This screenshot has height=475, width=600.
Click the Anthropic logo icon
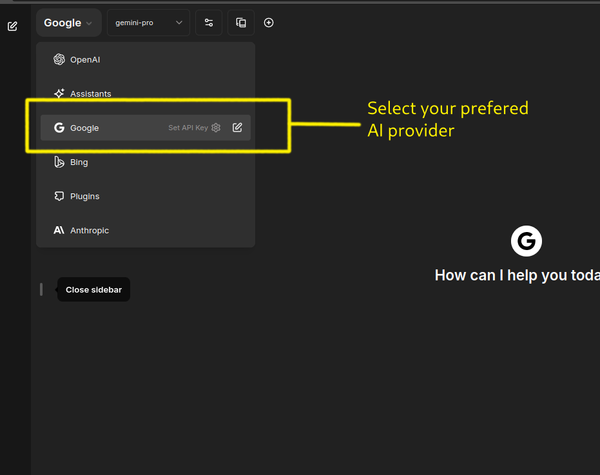point(60,230)
